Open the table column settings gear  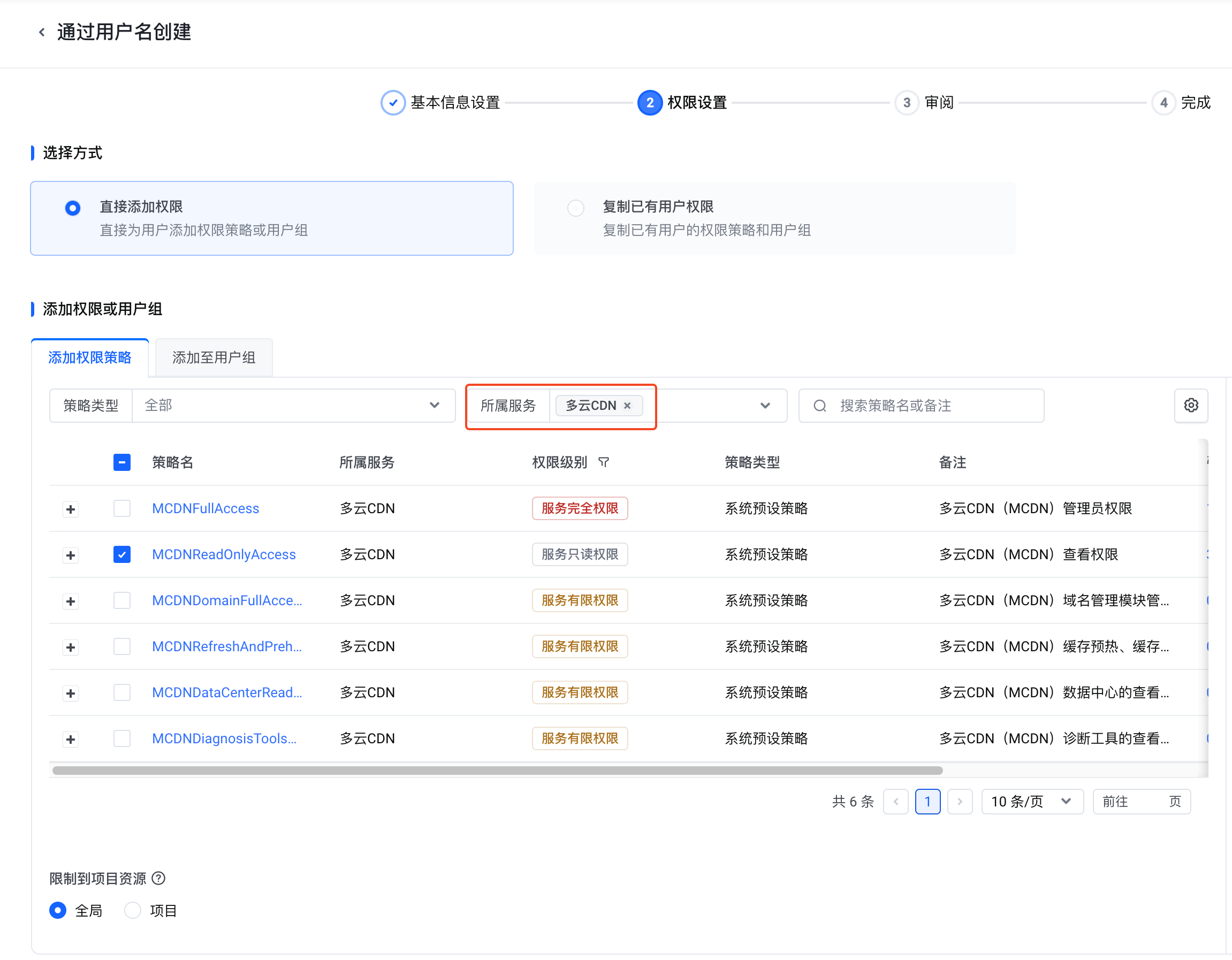coord(1190,405)
